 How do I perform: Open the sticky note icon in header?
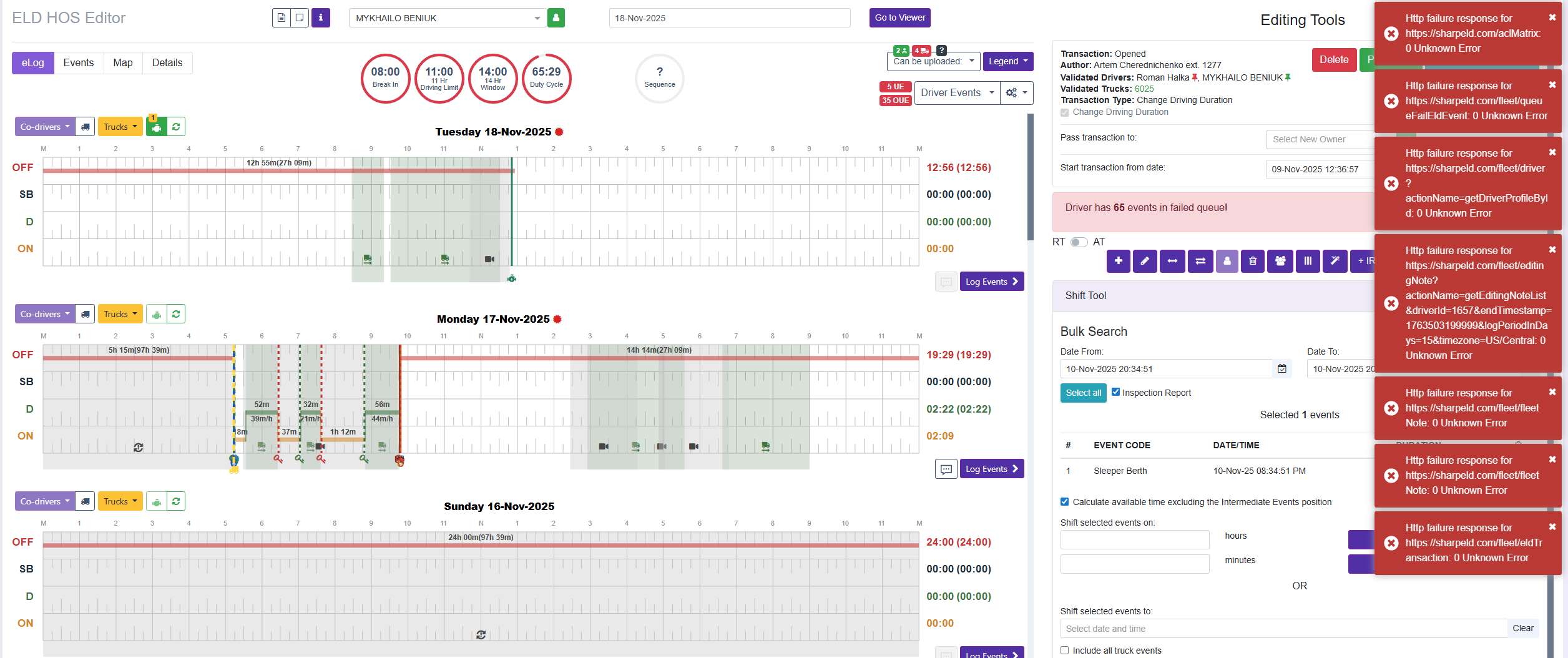click(300, 17)
